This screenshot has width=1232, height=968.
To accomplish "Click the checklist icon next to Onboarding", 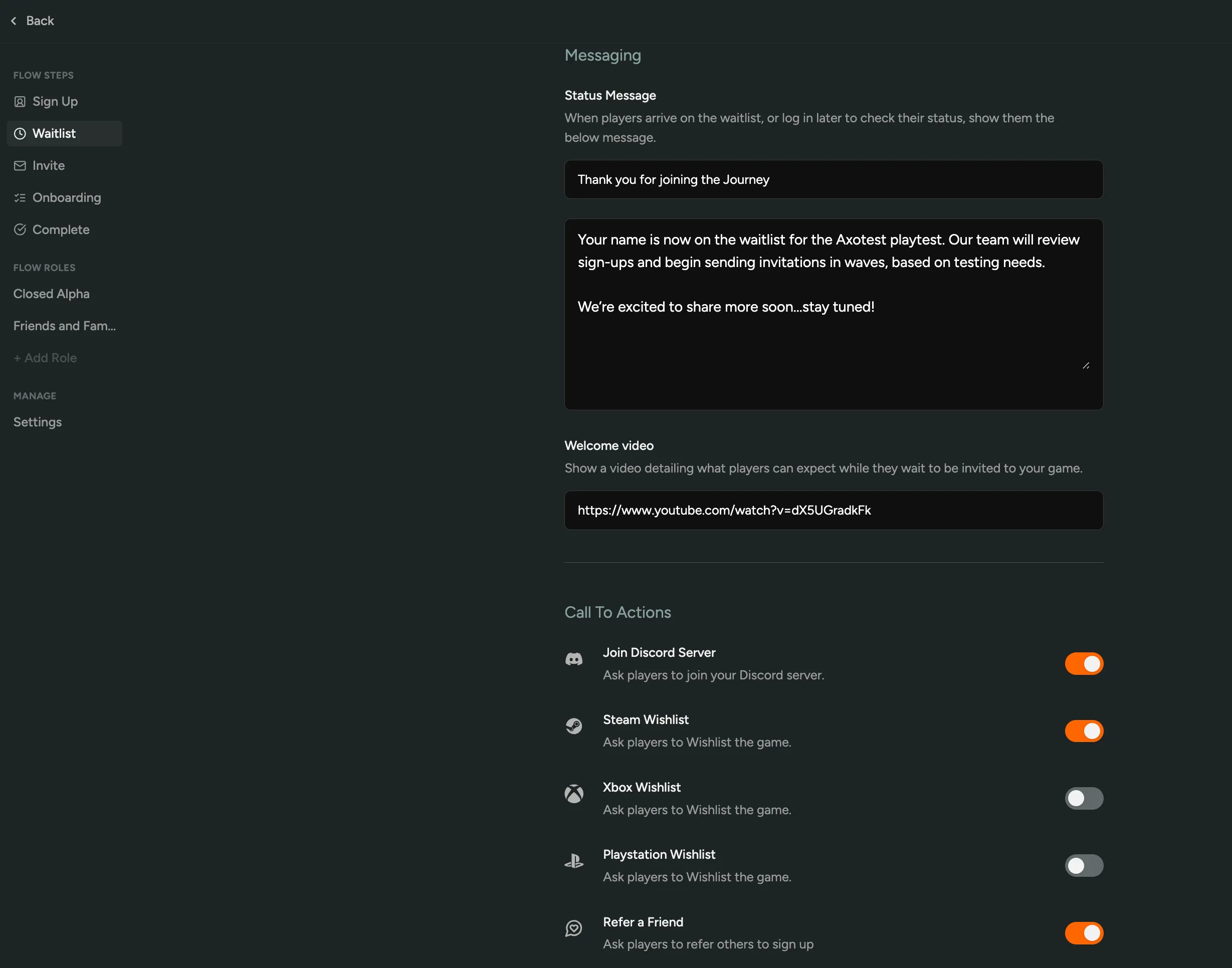I will [x=20, y=197].
